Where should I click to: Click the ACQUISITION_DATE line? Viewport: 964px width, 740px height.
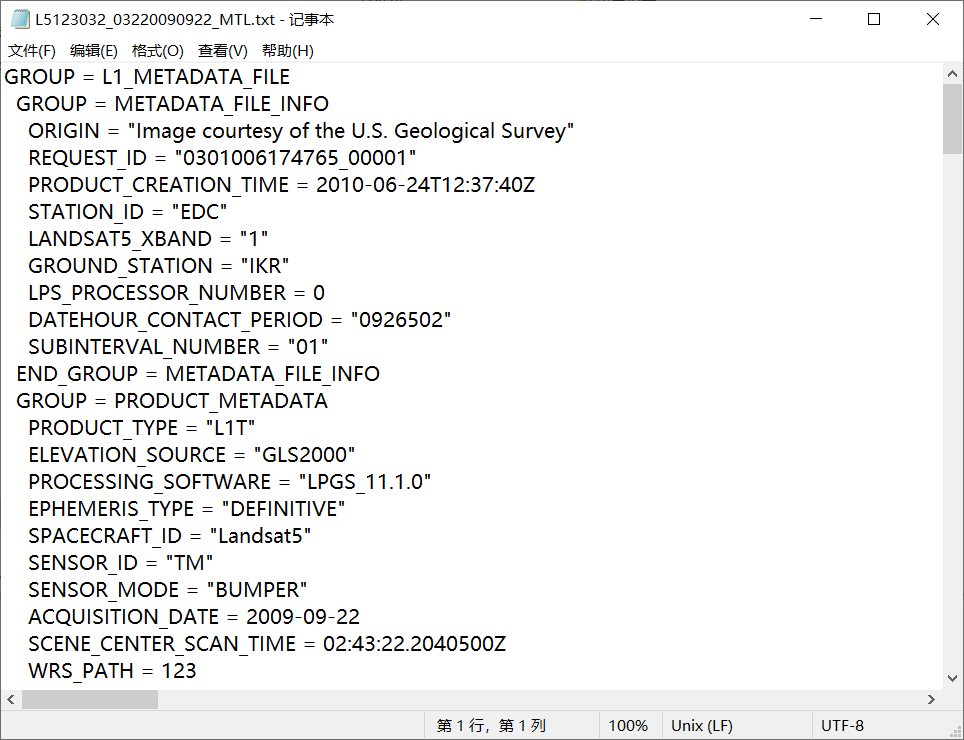click(x=194, y=618)
